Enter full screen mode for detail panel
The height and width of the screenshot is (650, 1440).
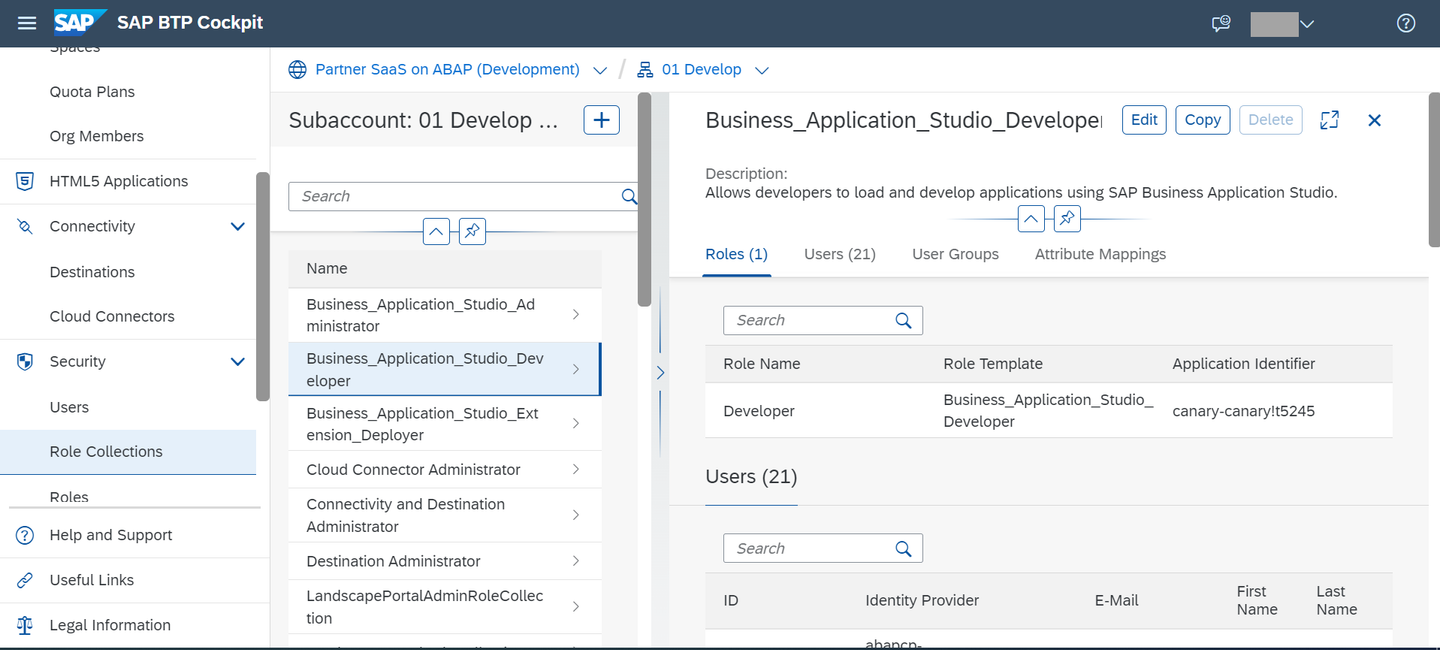point(1329,120)
